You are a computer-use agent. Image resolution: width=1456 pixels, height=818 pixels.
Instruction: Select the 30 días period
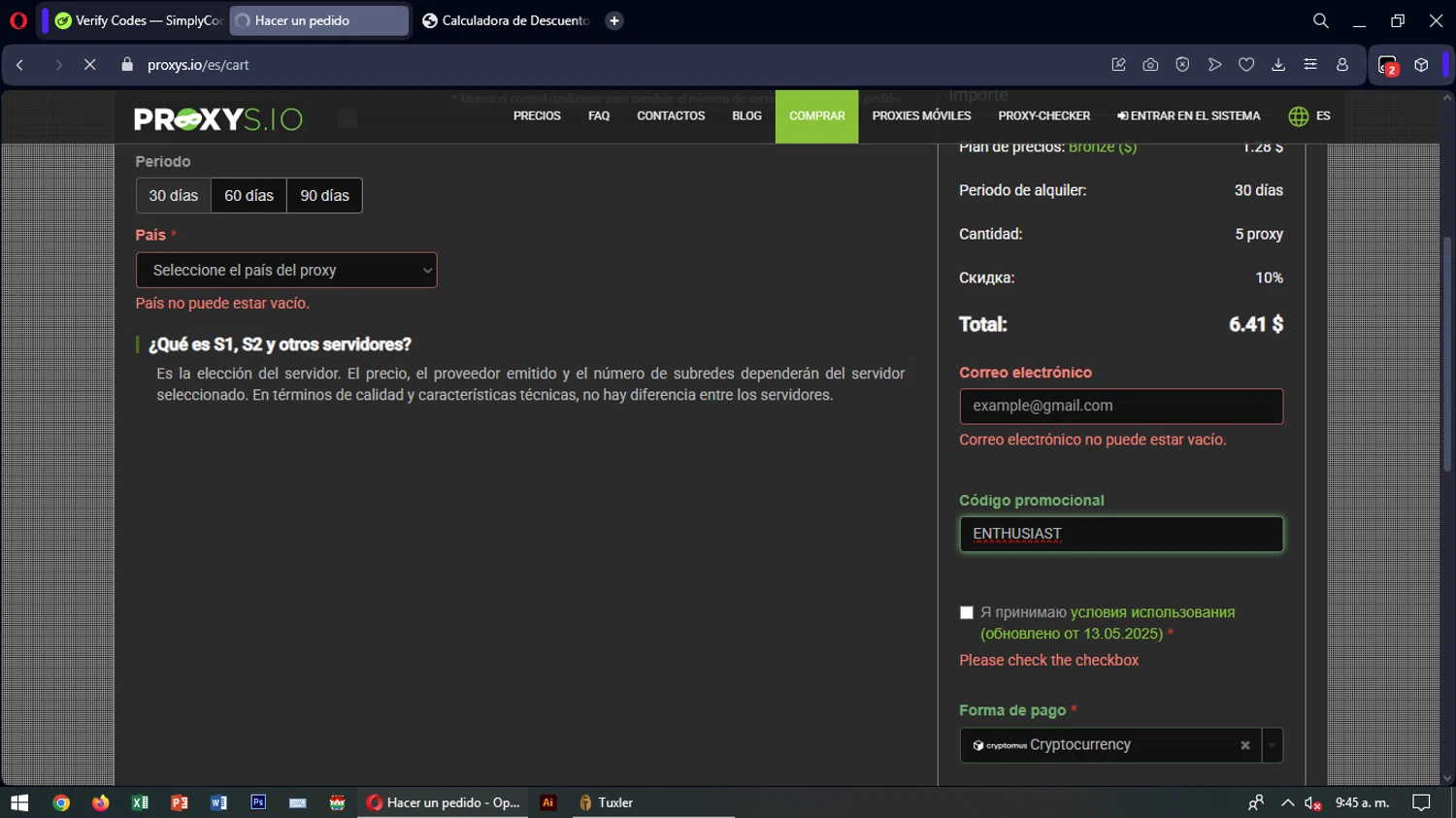[174, 196]
